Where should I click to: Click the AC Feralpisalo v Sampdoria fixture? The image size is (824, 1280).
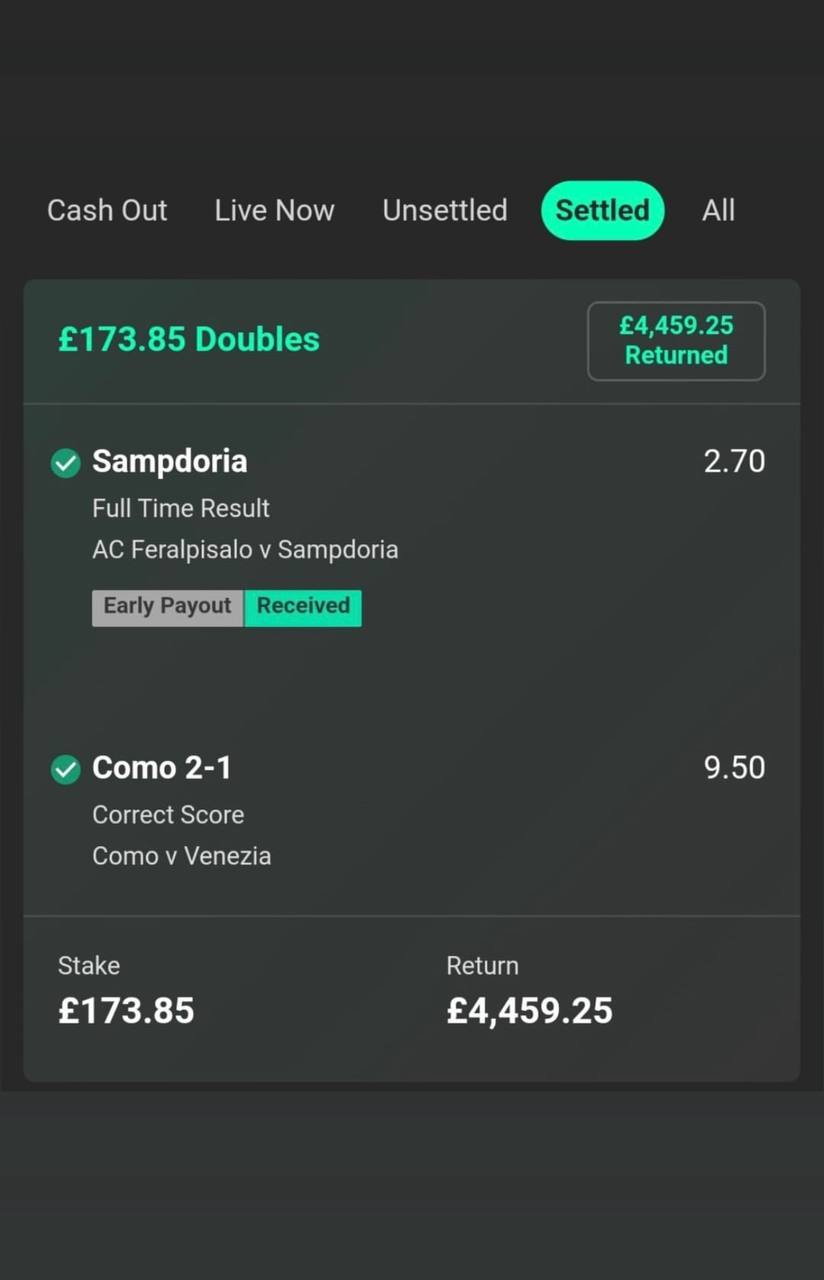coord(245,549)
